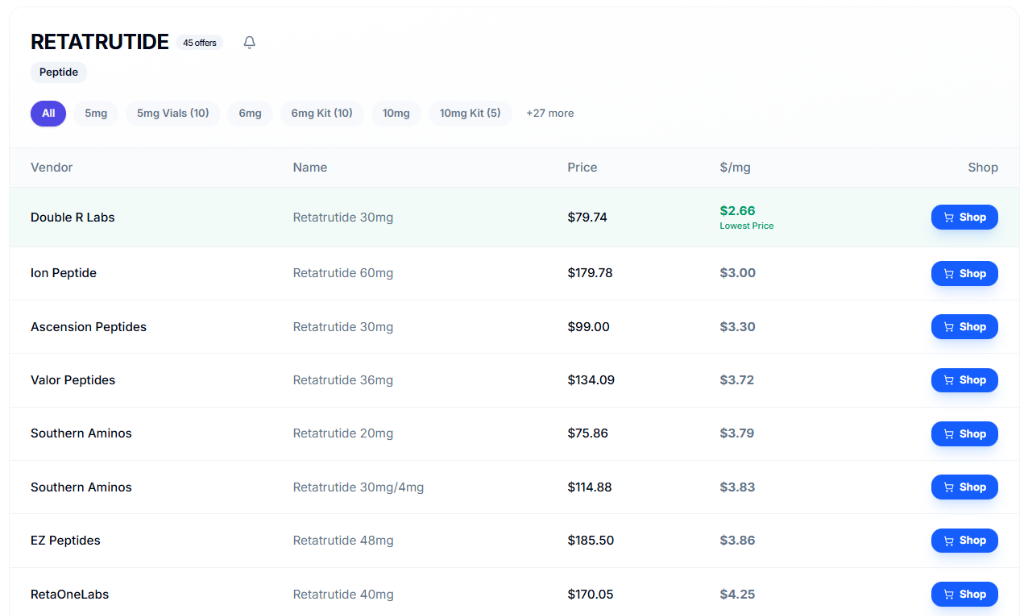Click the notification bell icon beside RETATRUTIDE
1024x616 pixels.
point(249,42)
